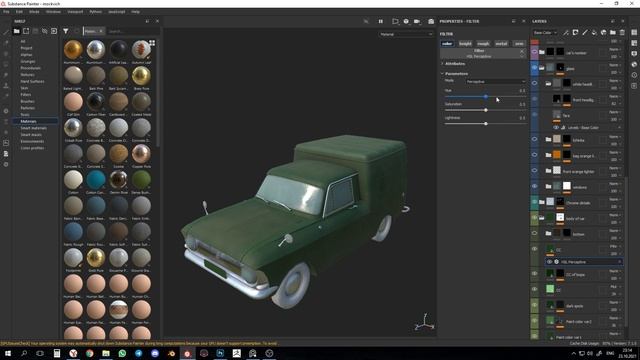Toggle the metal channel button in Filter

point(501,43)
